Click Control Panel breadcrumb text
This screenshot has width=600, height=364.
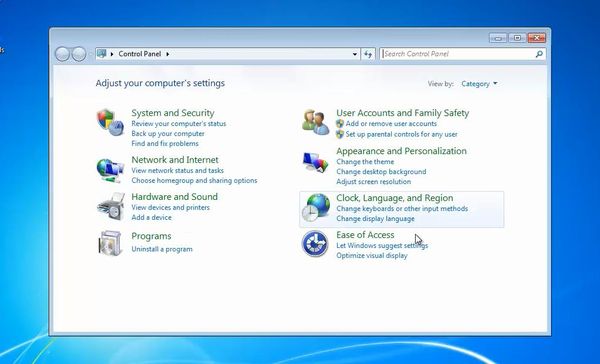click(x=140, y=54)
